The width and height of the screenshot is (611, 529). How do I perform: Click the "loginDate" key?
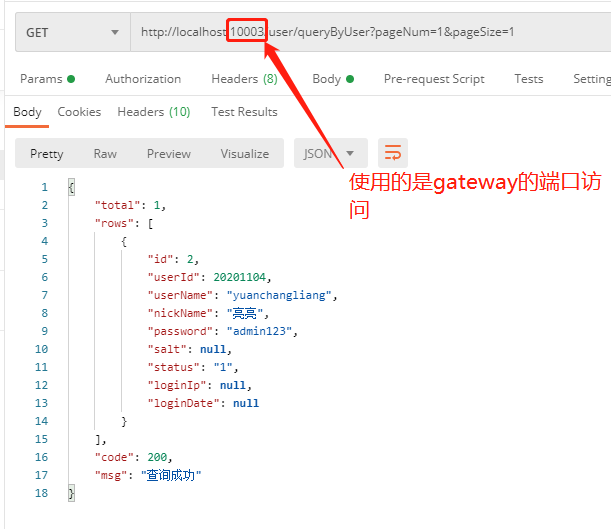coord(183,403)
